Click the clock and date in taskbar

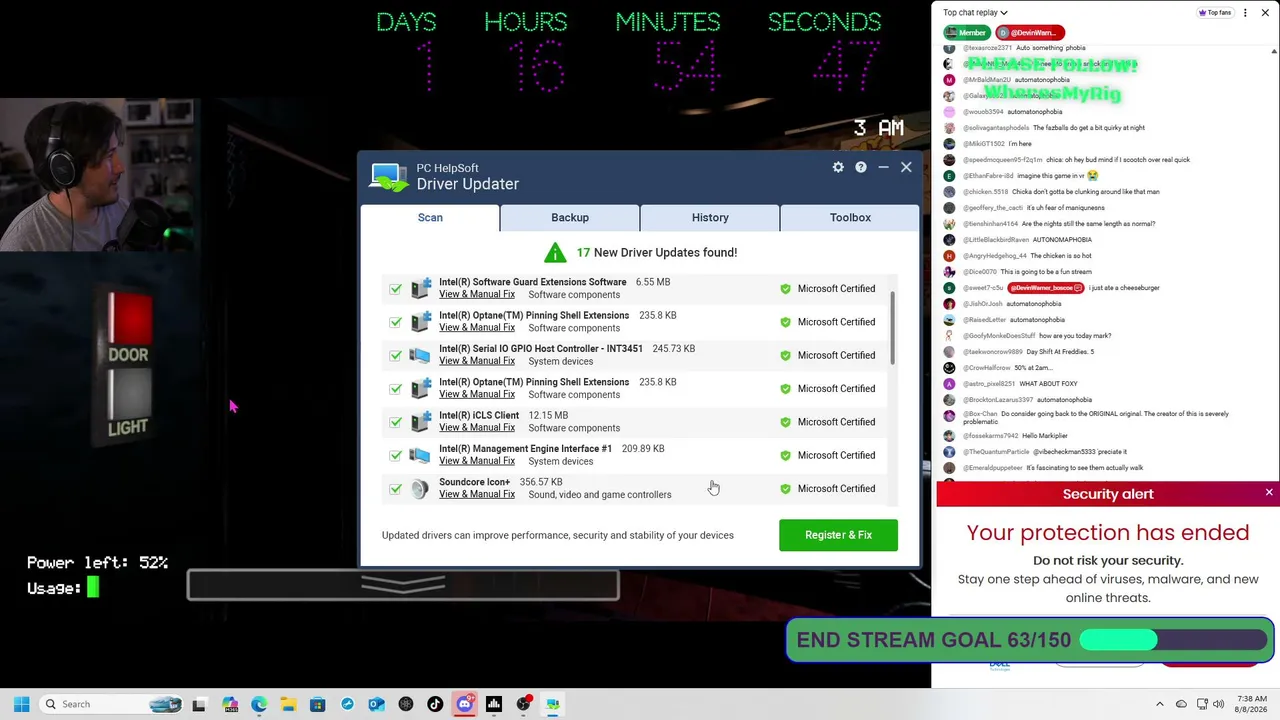[1252, 704]
